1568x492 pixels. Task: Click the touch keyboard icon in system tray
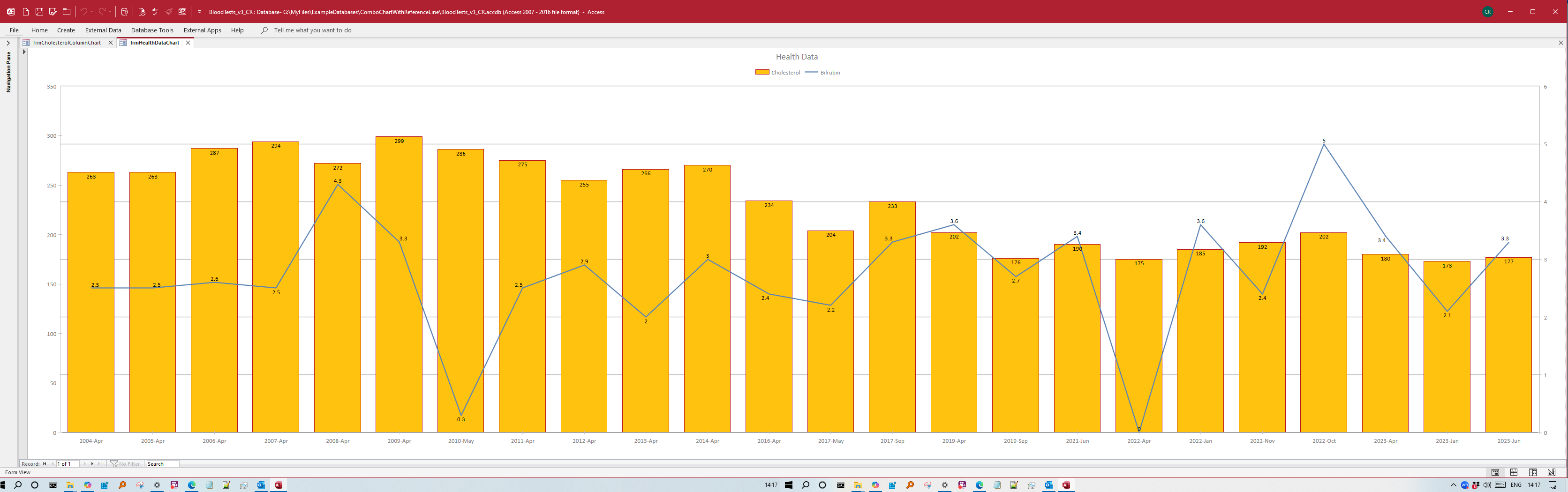point(1500,485)
